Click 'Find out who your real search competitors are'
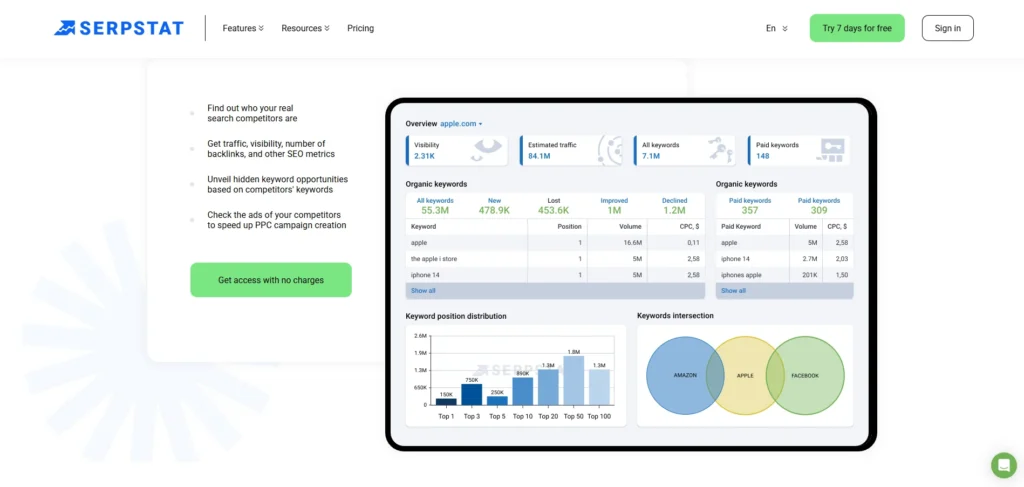1024x487 pixels. point(252,113)
